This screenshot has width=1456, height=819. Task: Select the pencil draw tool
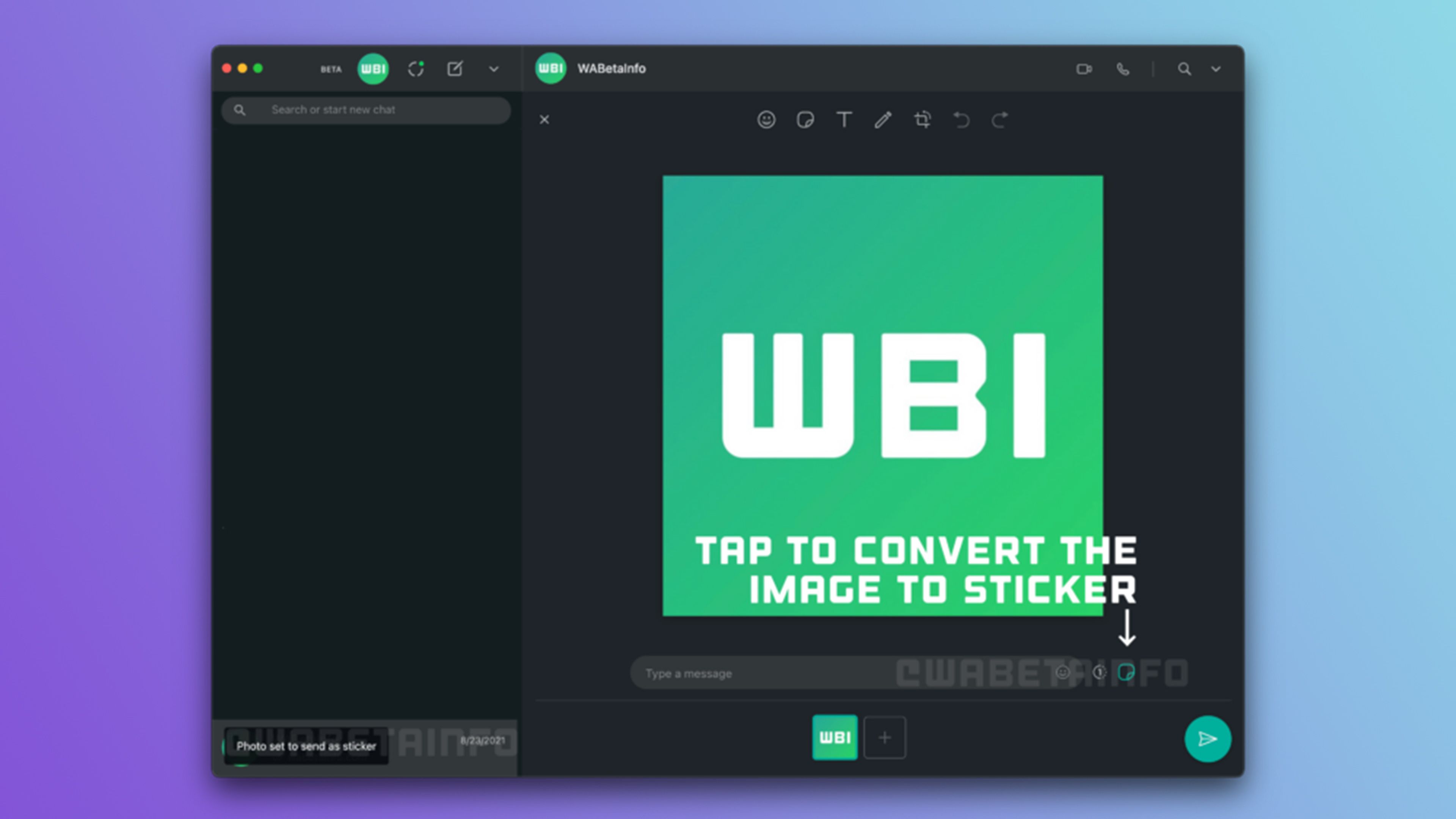tap(883, 120)
